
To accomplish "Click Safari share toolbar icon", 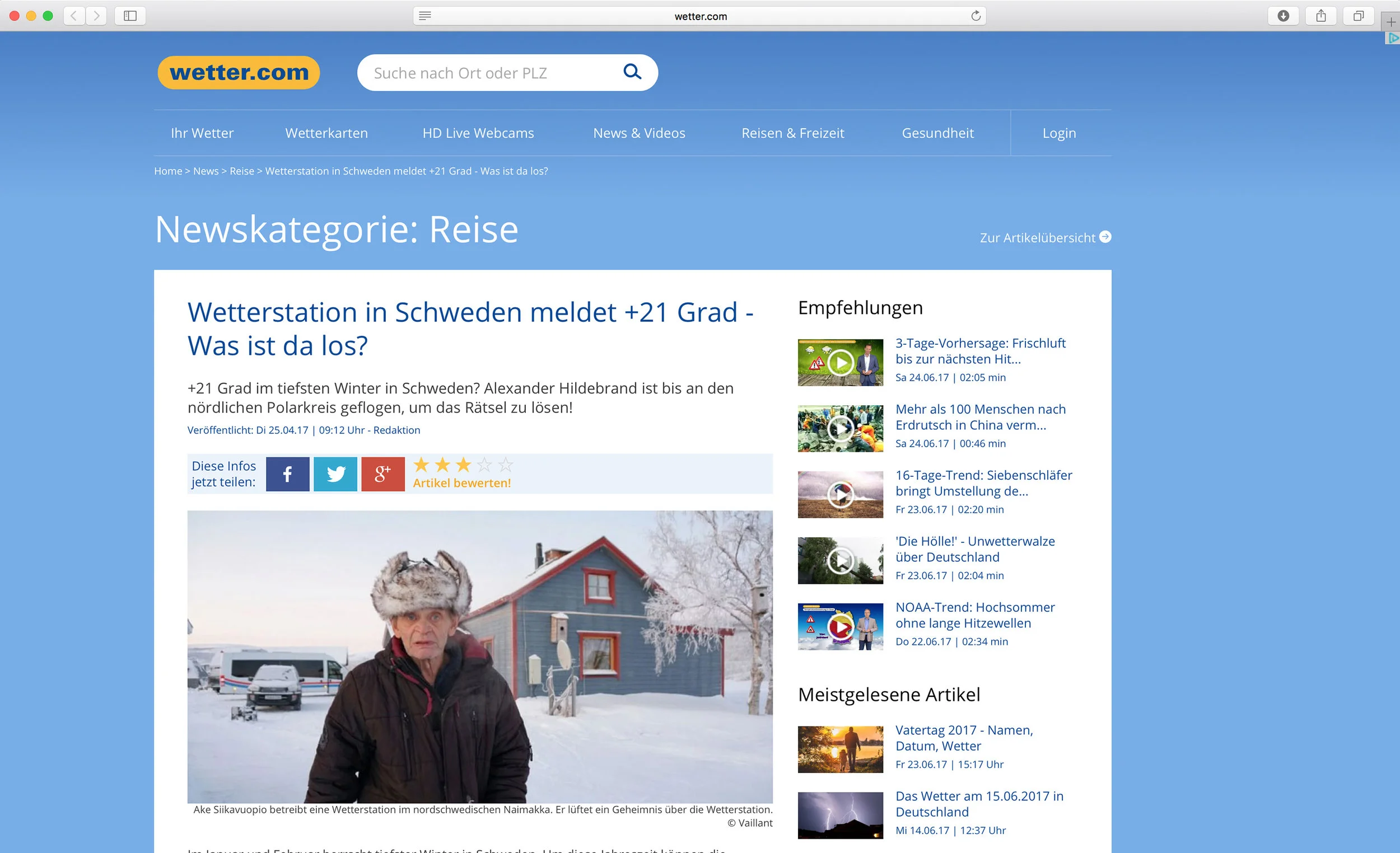I will tap(1320, 16).
